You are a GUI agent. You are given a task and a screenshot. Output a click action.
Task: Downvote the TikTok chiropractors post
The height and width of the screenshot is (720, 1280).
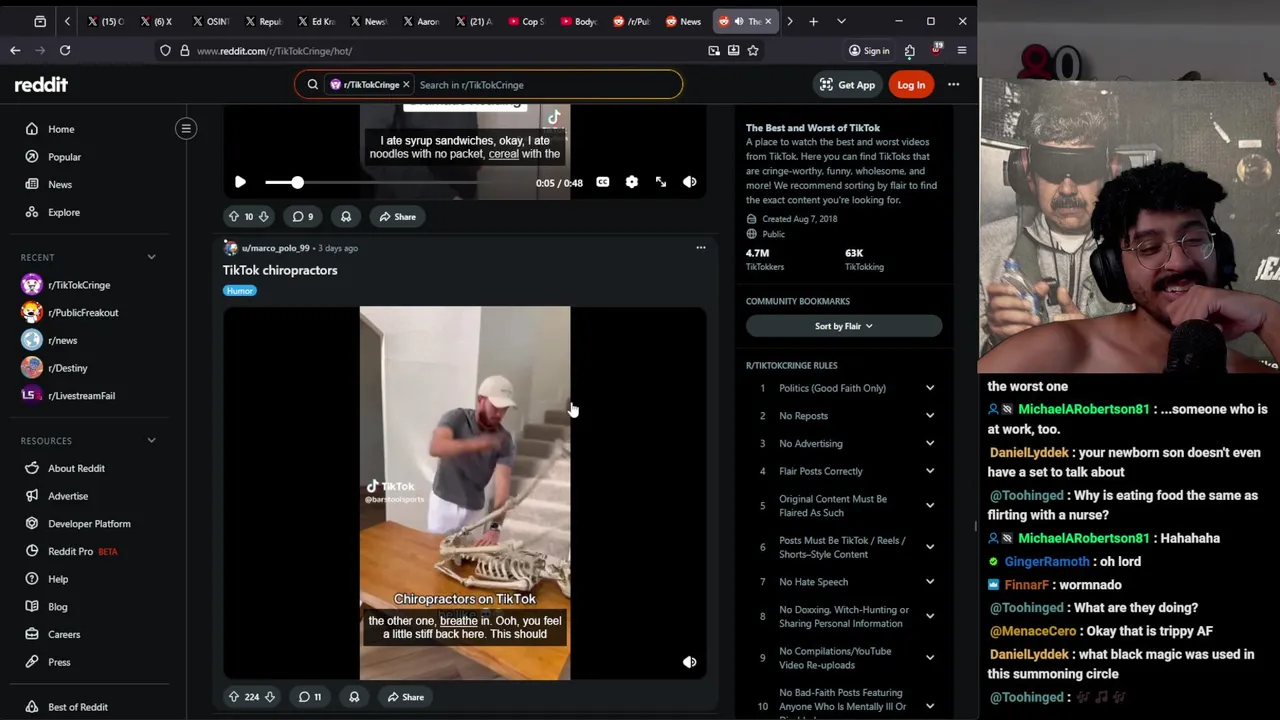(x=269, y=697)
